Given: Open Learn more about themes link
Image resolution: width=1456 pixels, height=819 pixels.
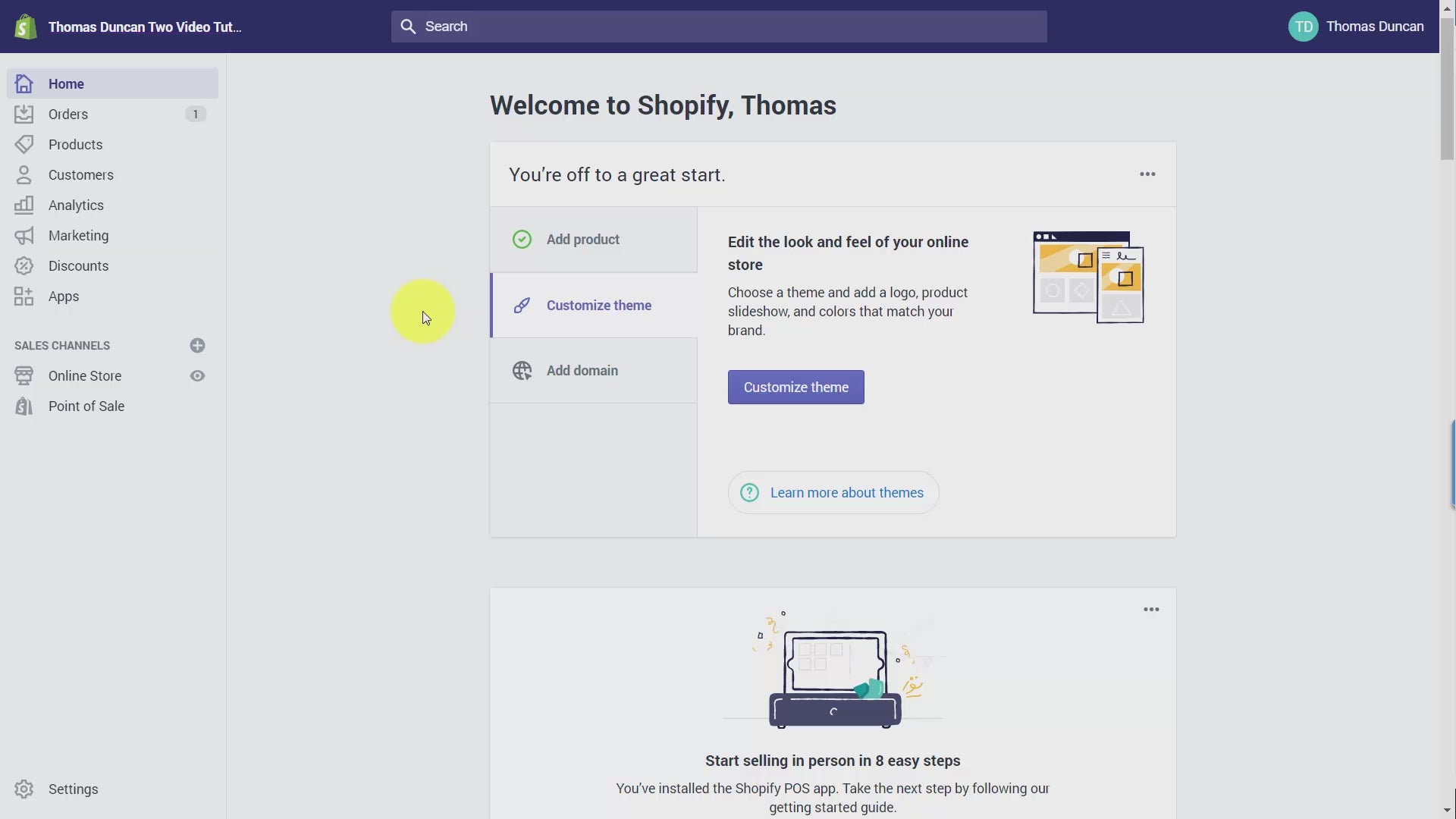Looking at the screenshot, I should (833, 493).
